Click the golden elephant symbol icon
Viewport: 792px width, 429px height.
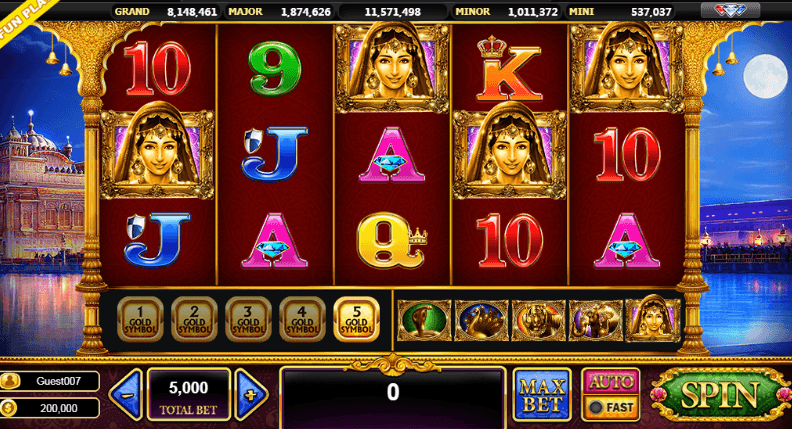pos(596,320)
